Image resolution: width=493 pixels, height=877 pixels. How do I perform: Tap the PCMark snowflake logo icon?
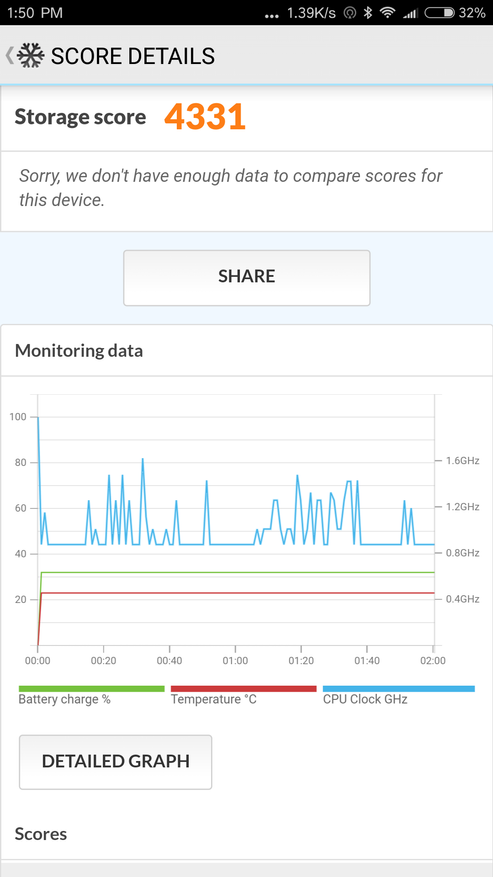(x=31, y=55)
